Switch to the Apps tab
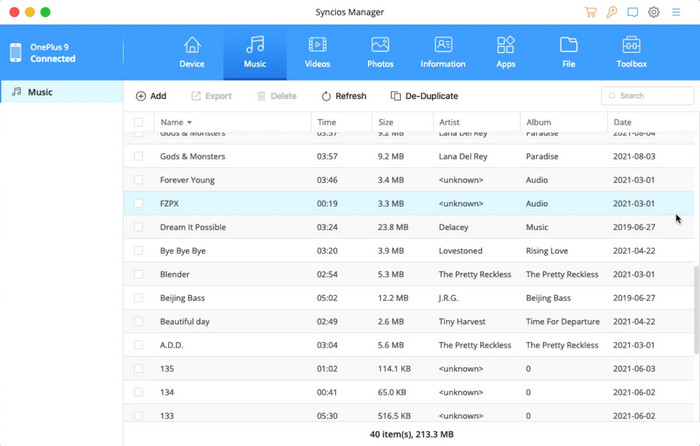This screenshot has width=700, height=446. [x=506, y=52]
